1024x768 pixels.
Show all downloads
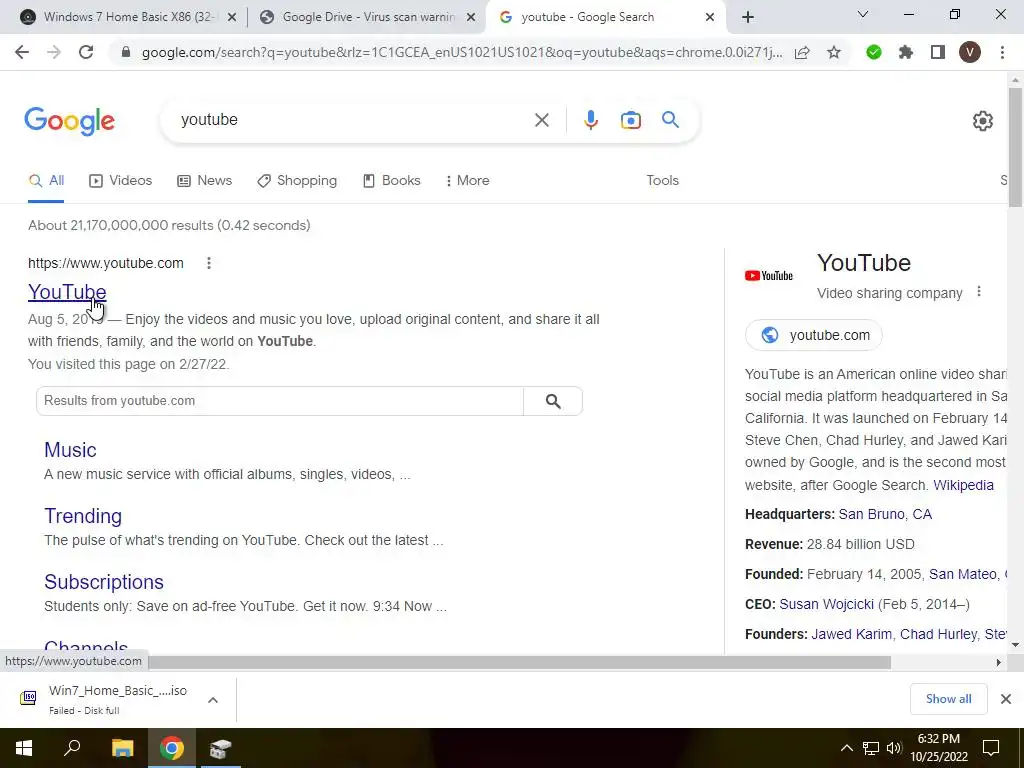coord(948,699)
